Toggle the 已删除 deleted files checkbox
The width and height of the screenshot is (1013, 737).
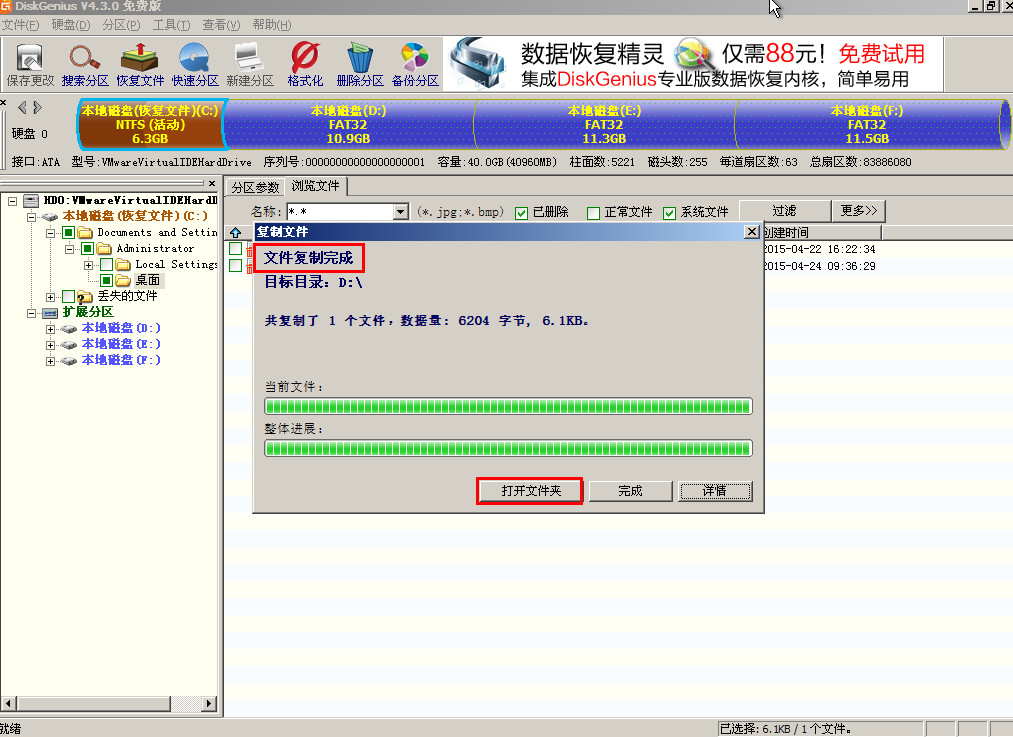coord(522,212)
